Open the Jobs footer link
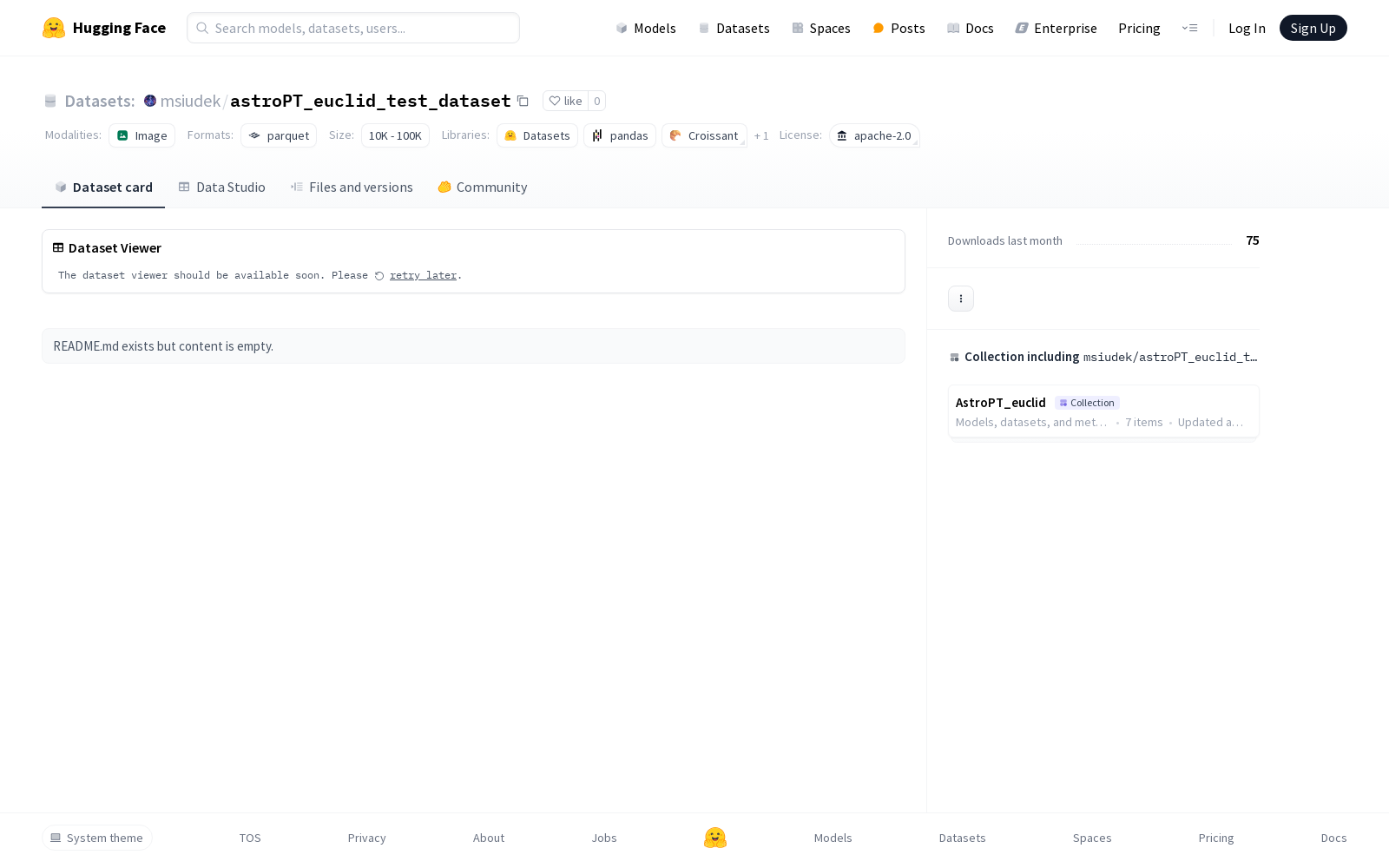 tap(604, 838)
